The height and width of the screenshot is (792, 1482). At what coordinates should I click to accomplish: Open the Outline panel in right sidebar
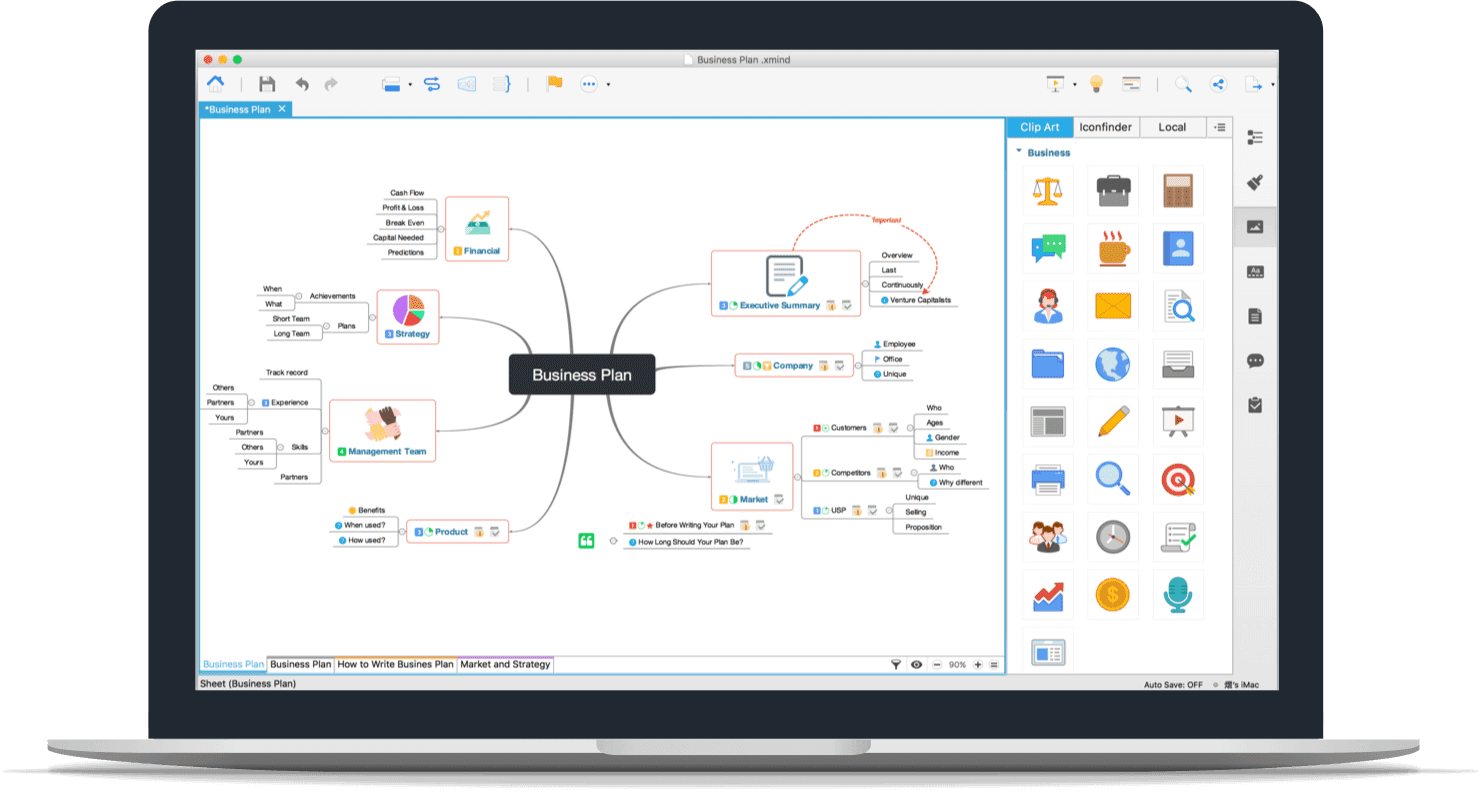click(1256, 138)
